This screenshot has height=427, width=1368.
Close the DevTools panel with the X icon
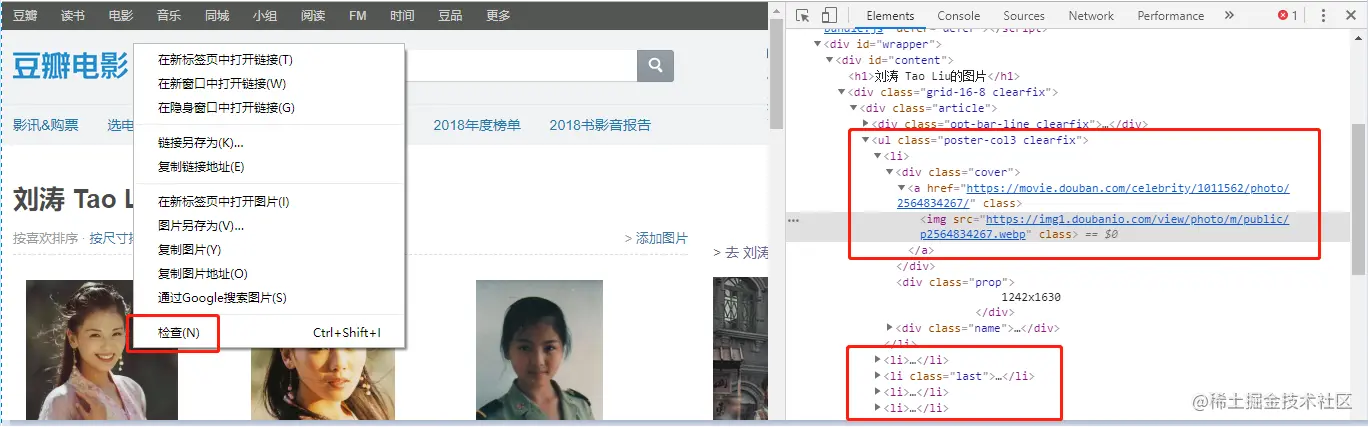[1350, 15]
